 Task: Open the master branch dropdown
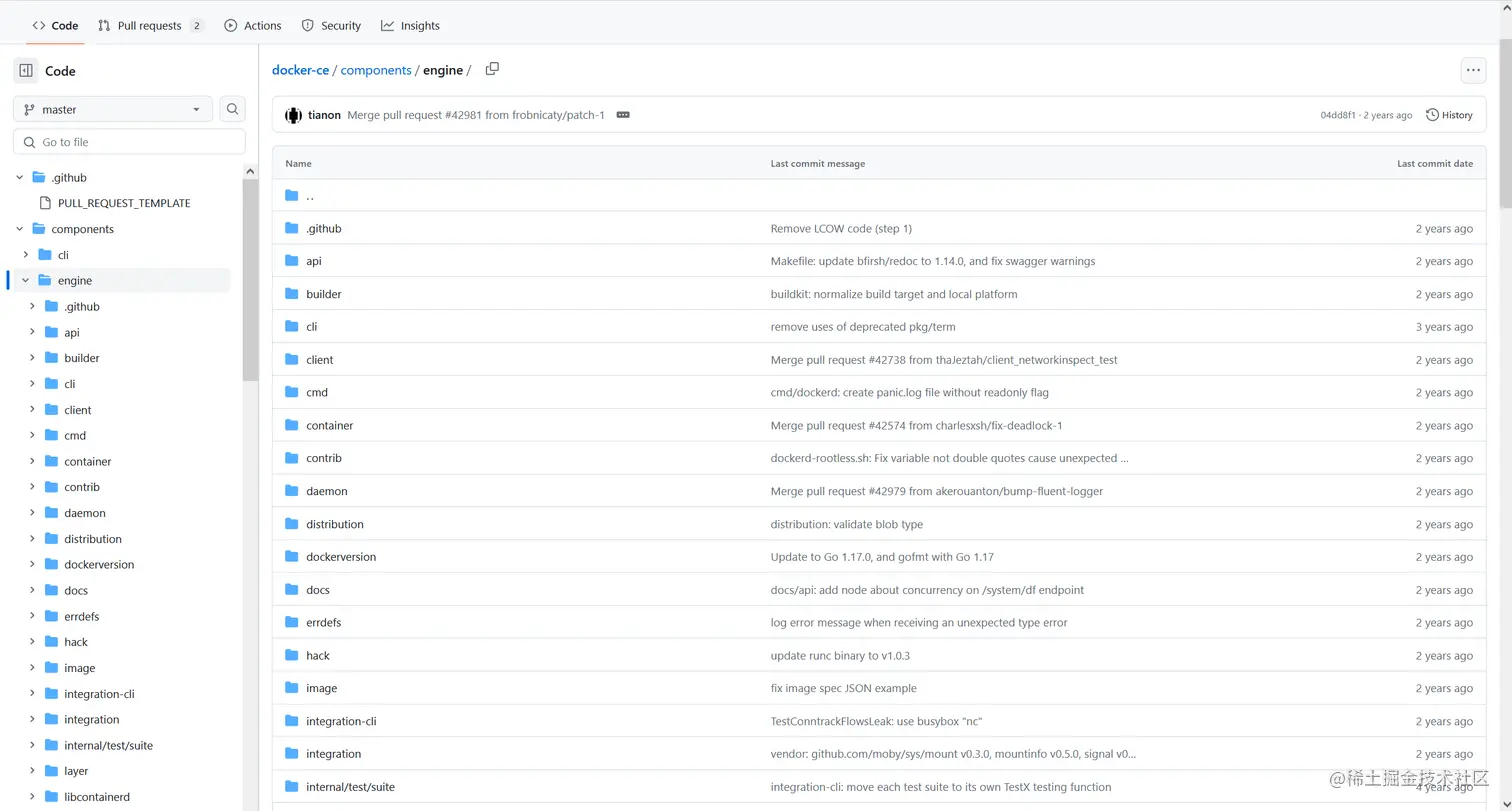coord(112,109)
